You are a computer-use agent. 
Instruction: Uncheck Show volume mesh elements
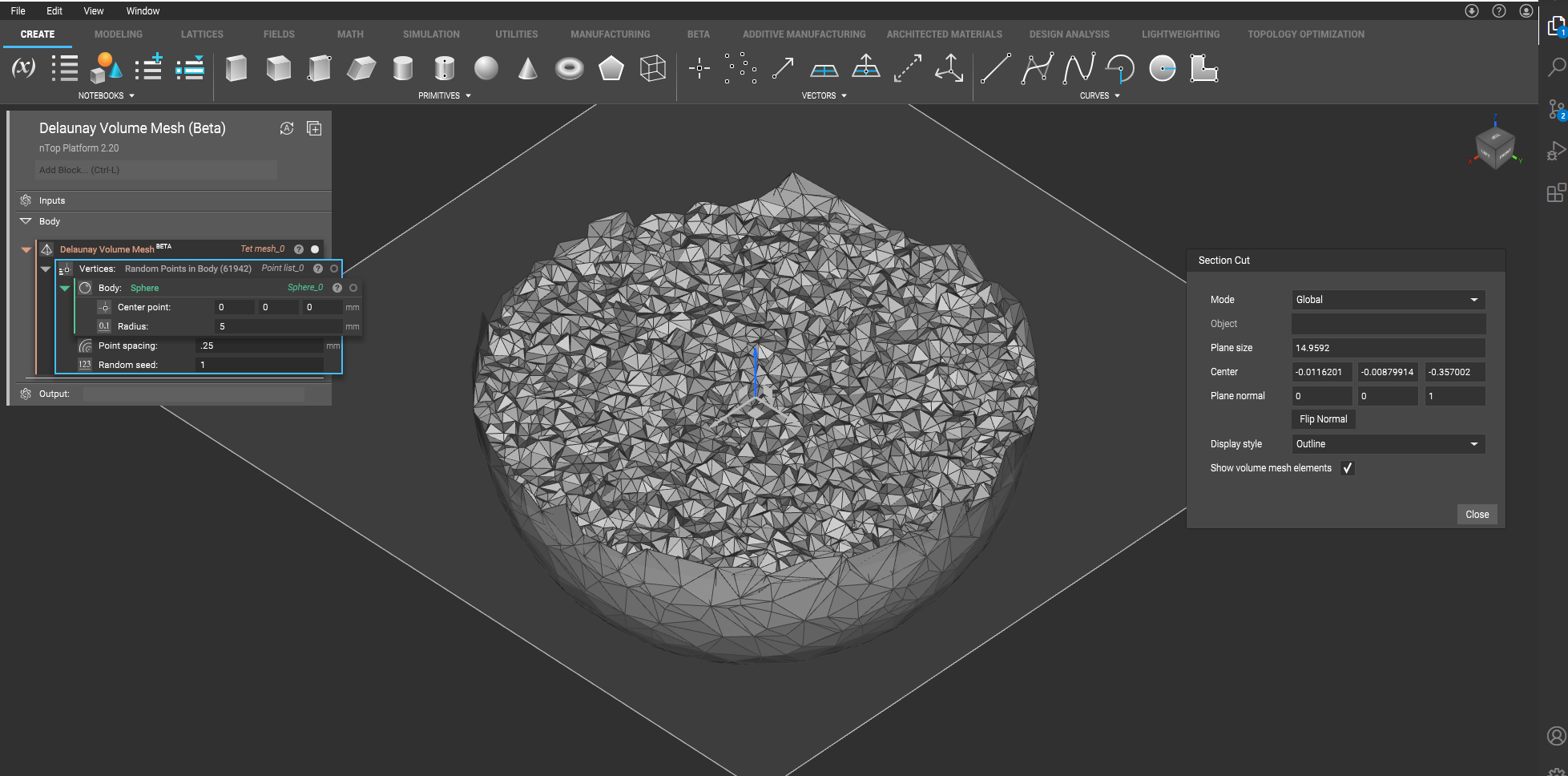1348,468
